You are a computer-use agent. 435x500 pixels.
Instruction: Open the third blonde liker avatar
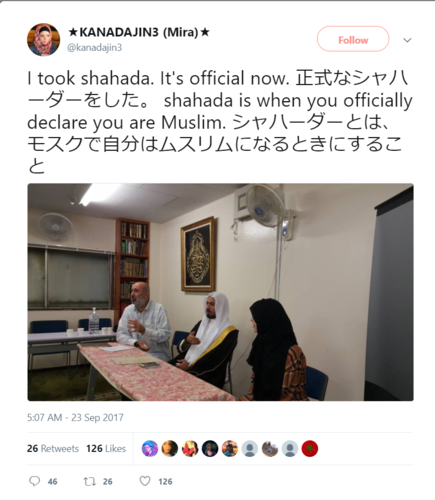(x=190, y=448)
